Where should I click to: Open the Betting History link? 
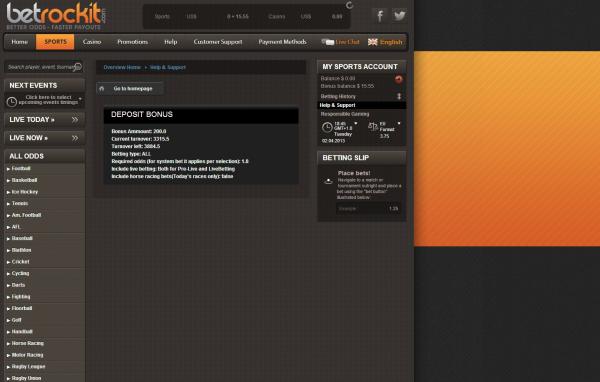tap(338, 96)
